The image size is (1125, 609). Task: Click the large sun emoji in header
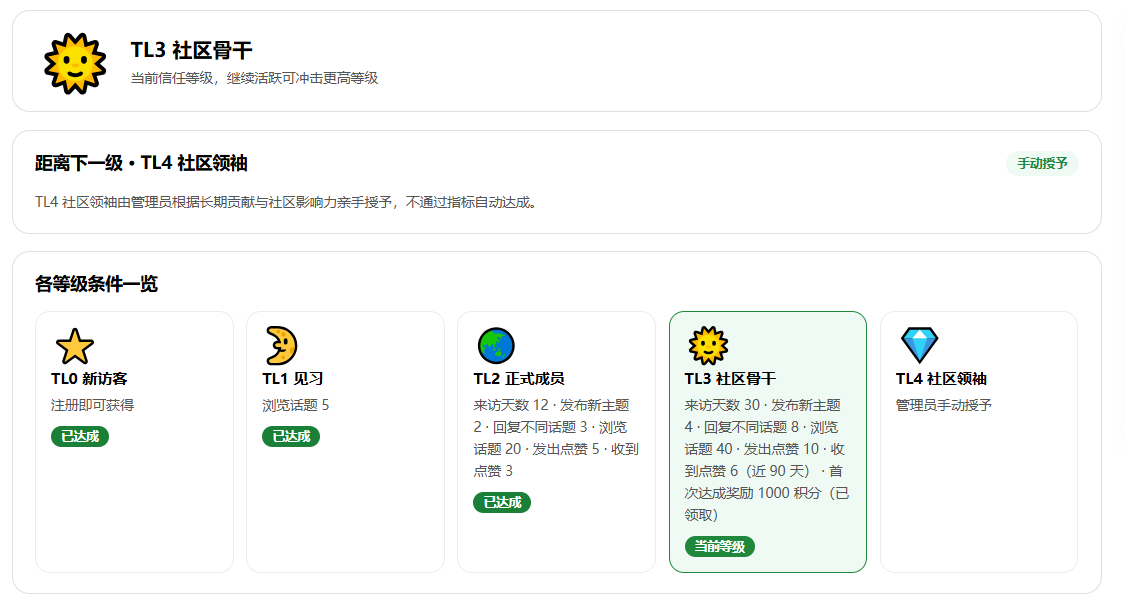click(x=75, y=63)
